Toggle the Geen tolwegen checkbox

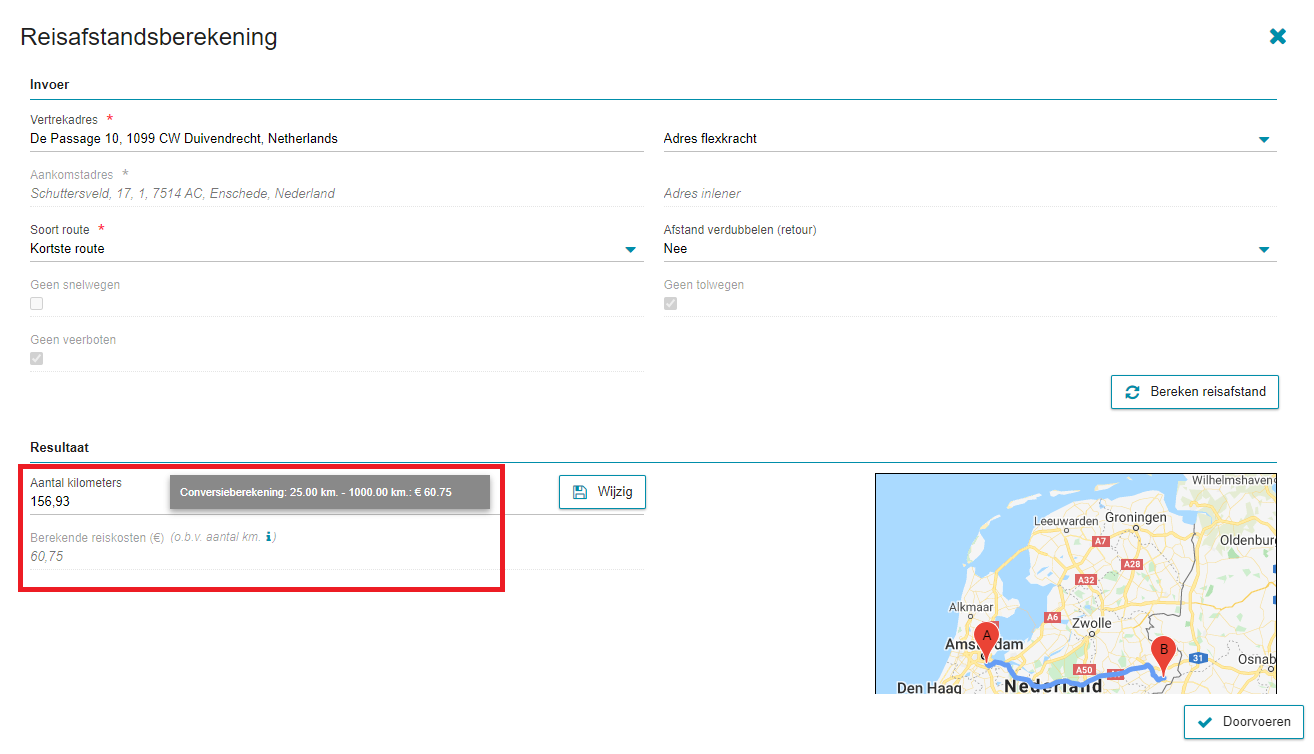[671, 304]
